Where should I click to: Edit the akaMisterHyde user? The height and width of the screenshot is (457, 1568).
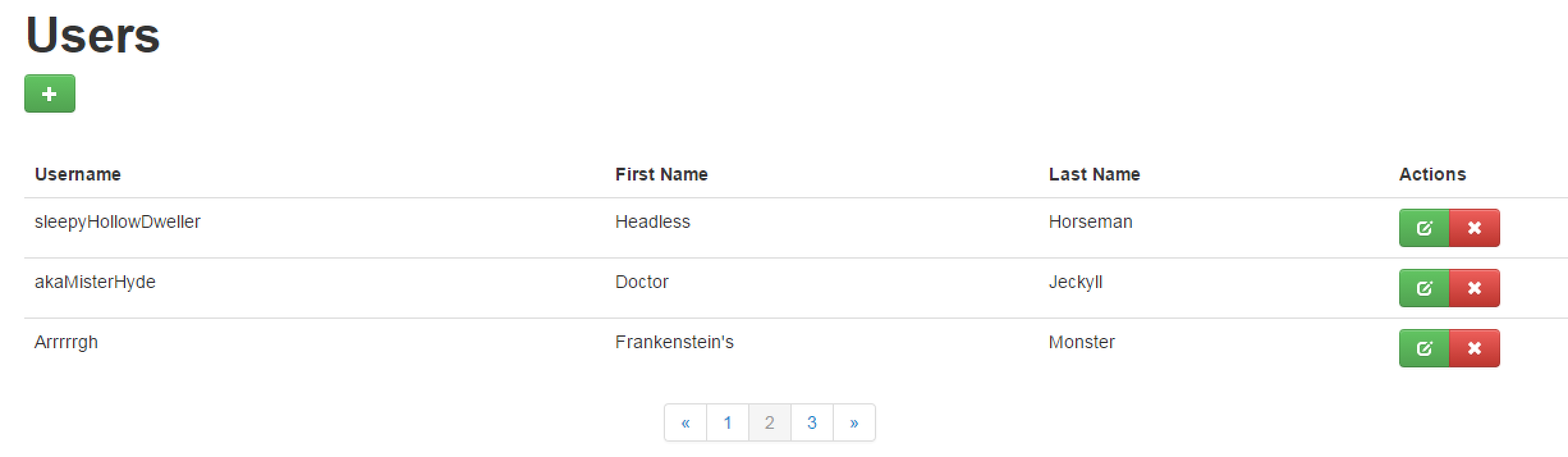click(1424, 288)
